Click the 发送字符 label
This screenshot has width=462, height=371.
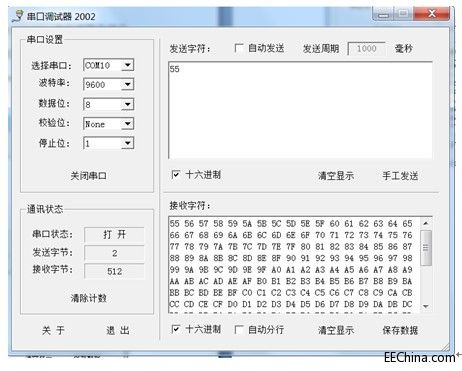(190, 49)
